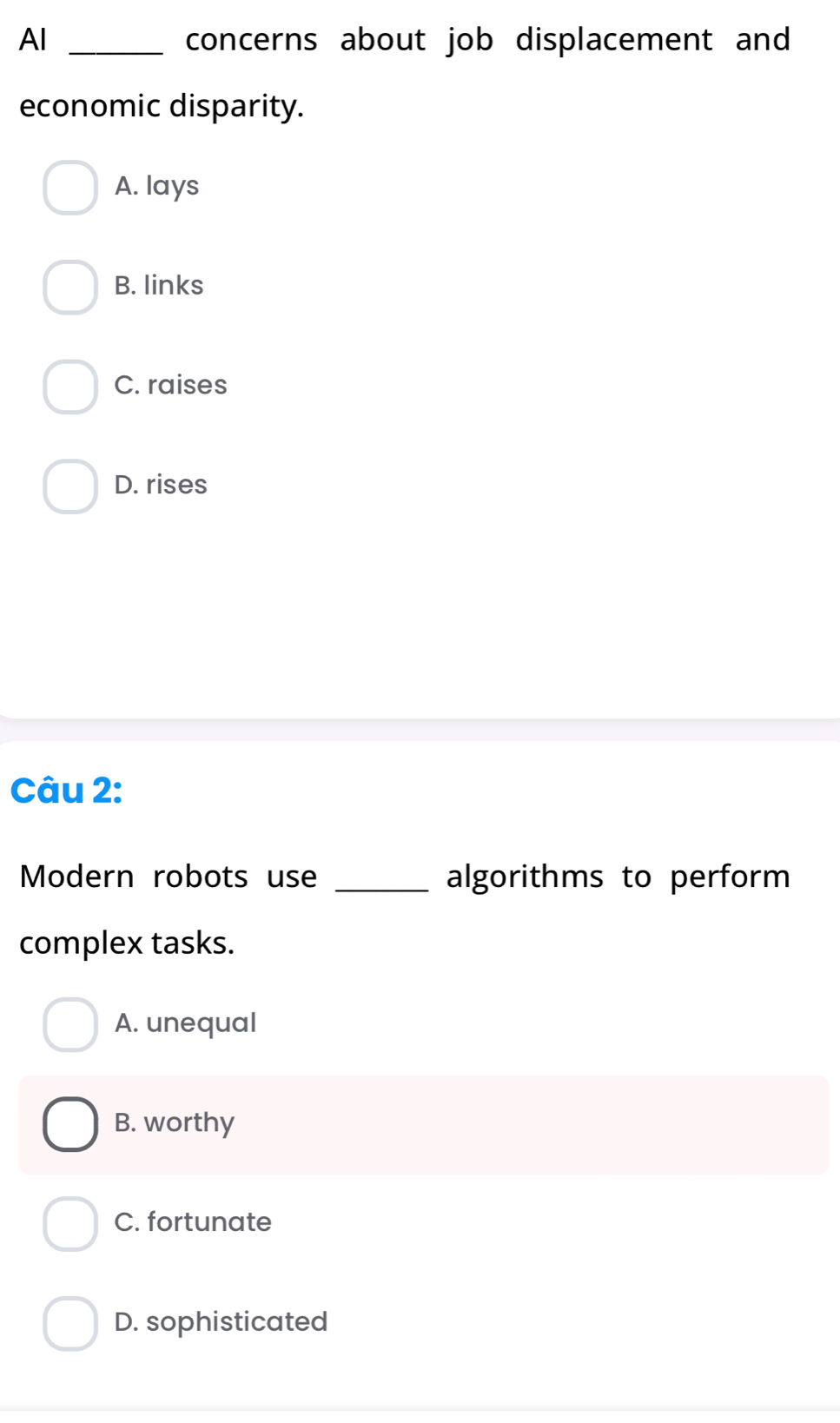
Task: Click the 'economic disparity.' question text
Action: (162, 106)
